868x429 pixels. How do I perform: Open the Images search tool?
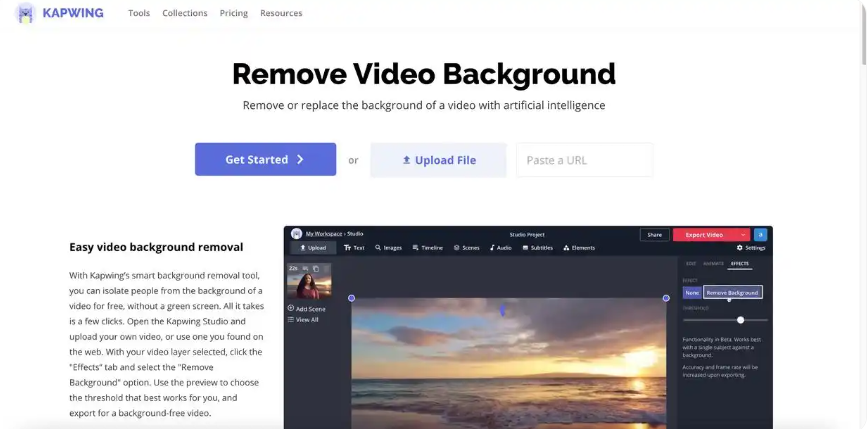point(389,247)
